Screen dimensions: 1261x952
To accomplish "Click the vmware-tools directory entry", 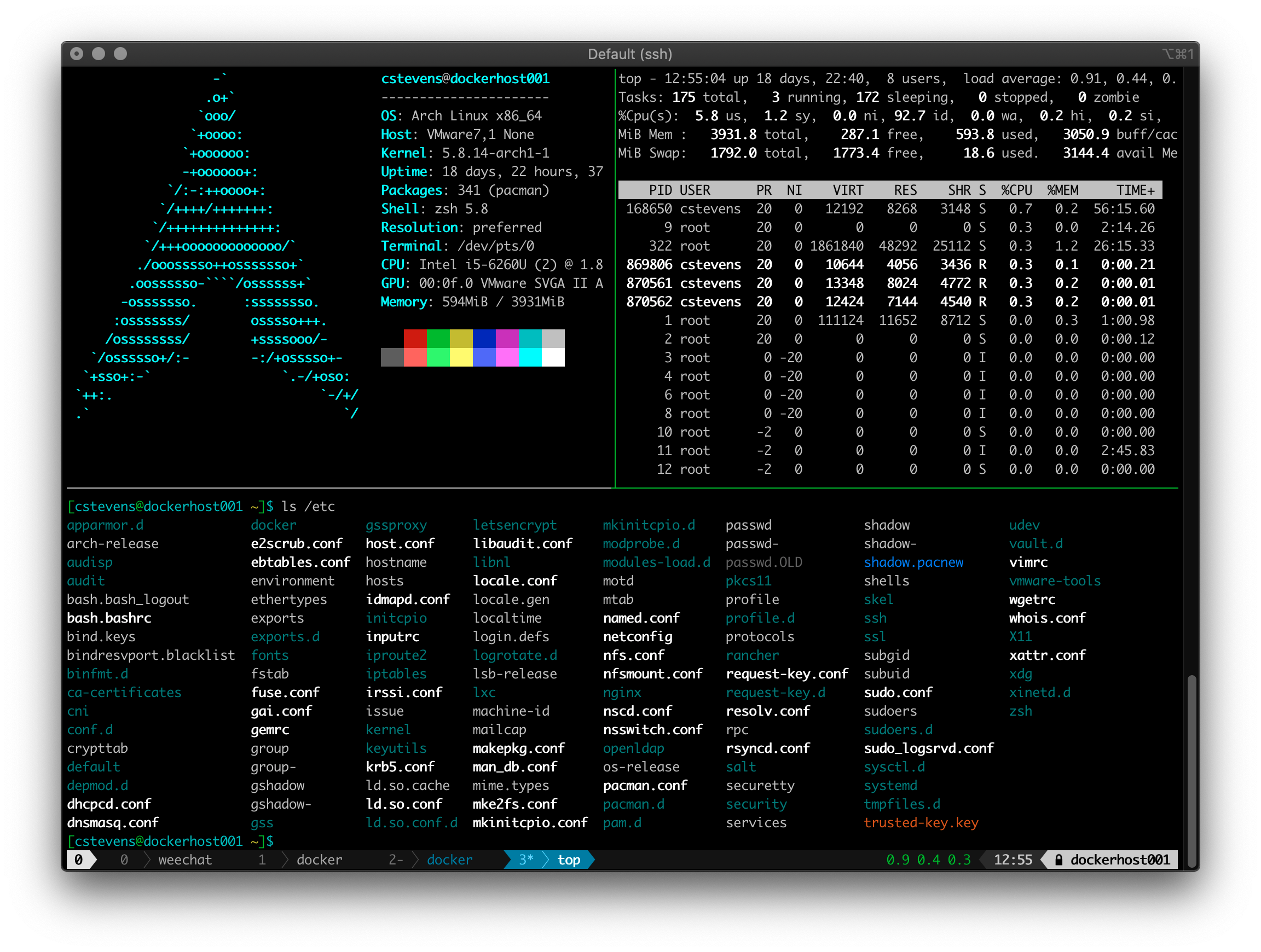I will tap(1054, 581).
